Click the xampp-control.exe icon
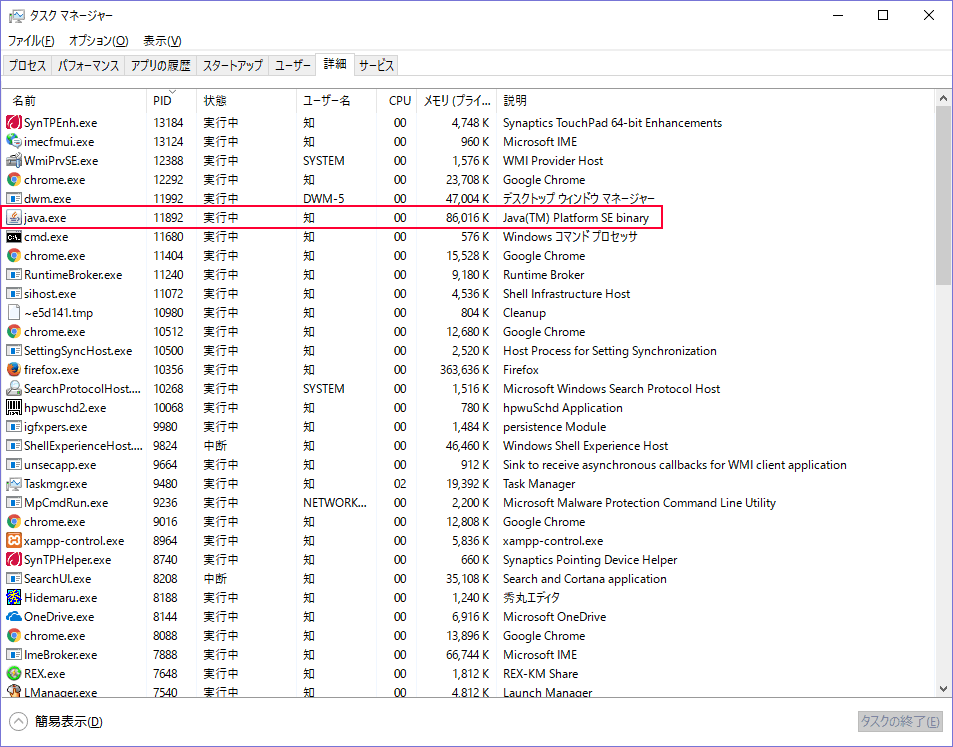Image resolution: width=953 pixels, height=747 pixels. tap(14, 540)
